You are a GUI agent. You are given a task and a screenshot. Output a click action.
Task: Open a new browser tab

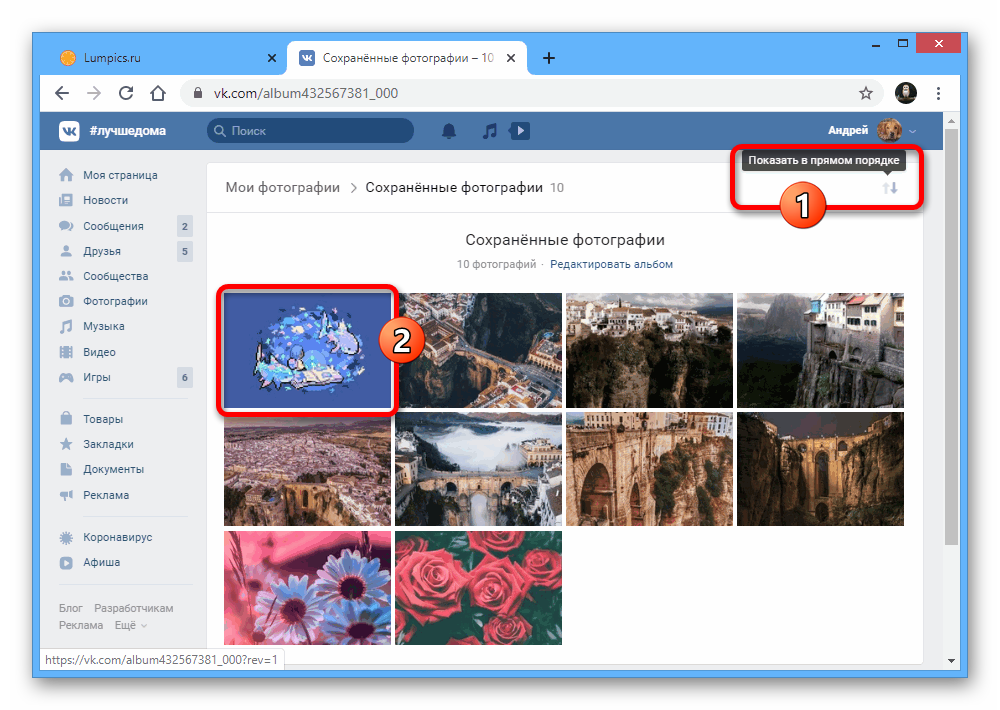[x=549, y=58]
